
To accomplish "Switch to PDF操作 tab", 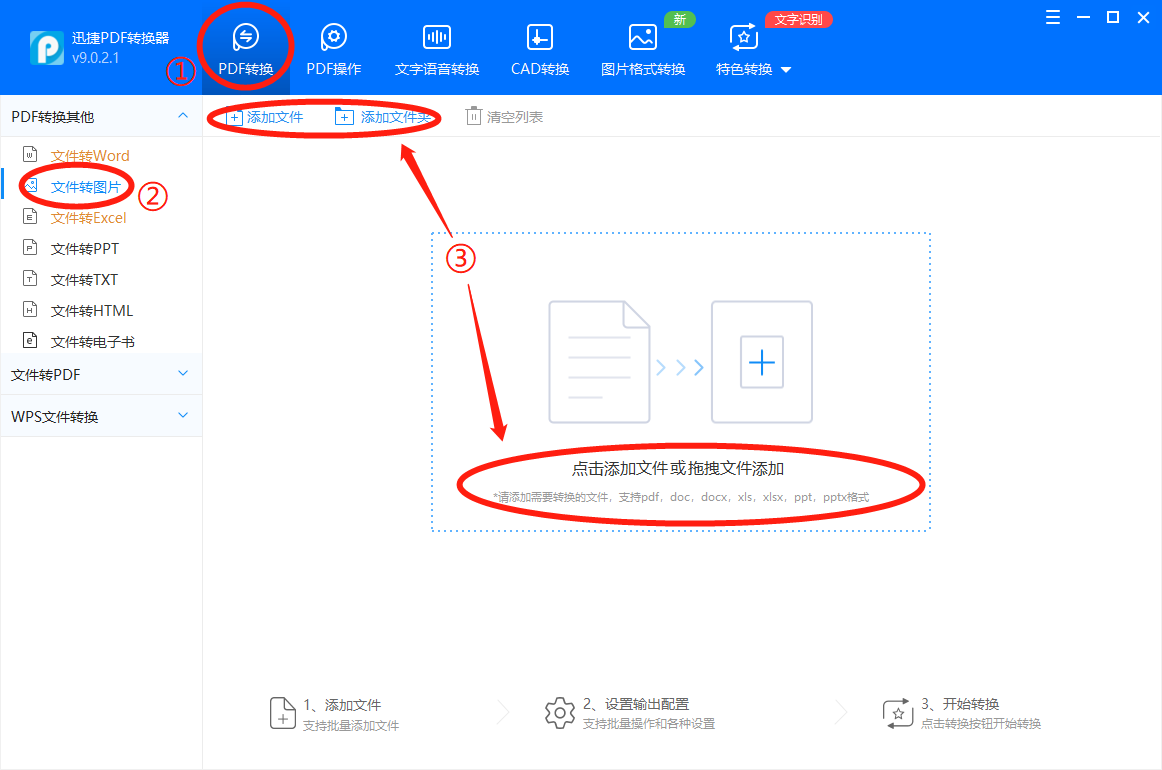I will [333, 49].
